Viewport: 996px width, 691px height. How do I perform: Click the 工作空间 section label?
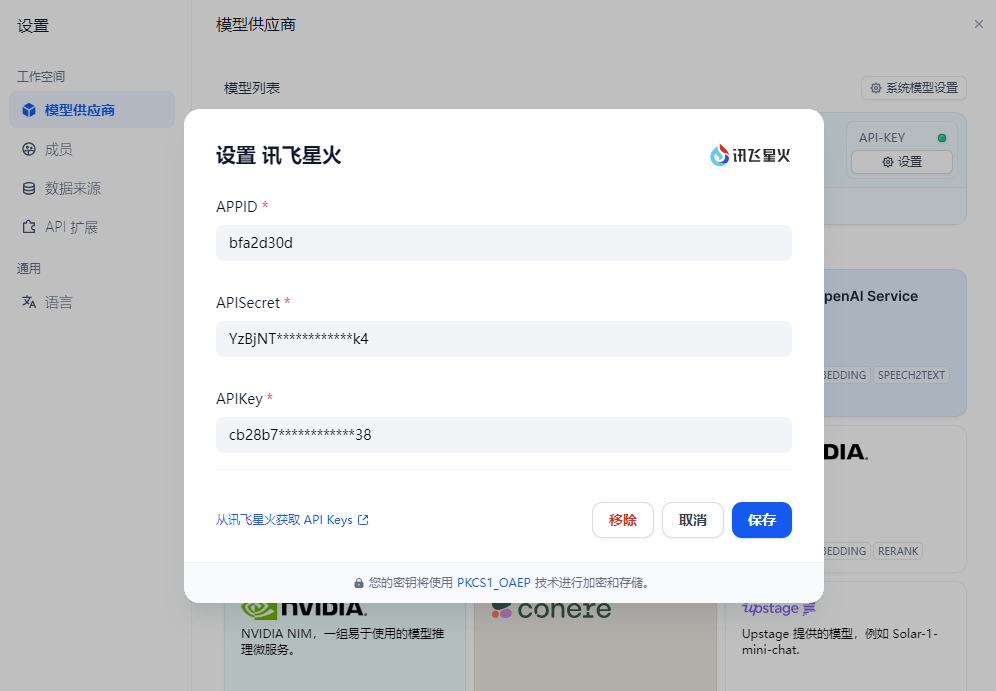point(41,77)
